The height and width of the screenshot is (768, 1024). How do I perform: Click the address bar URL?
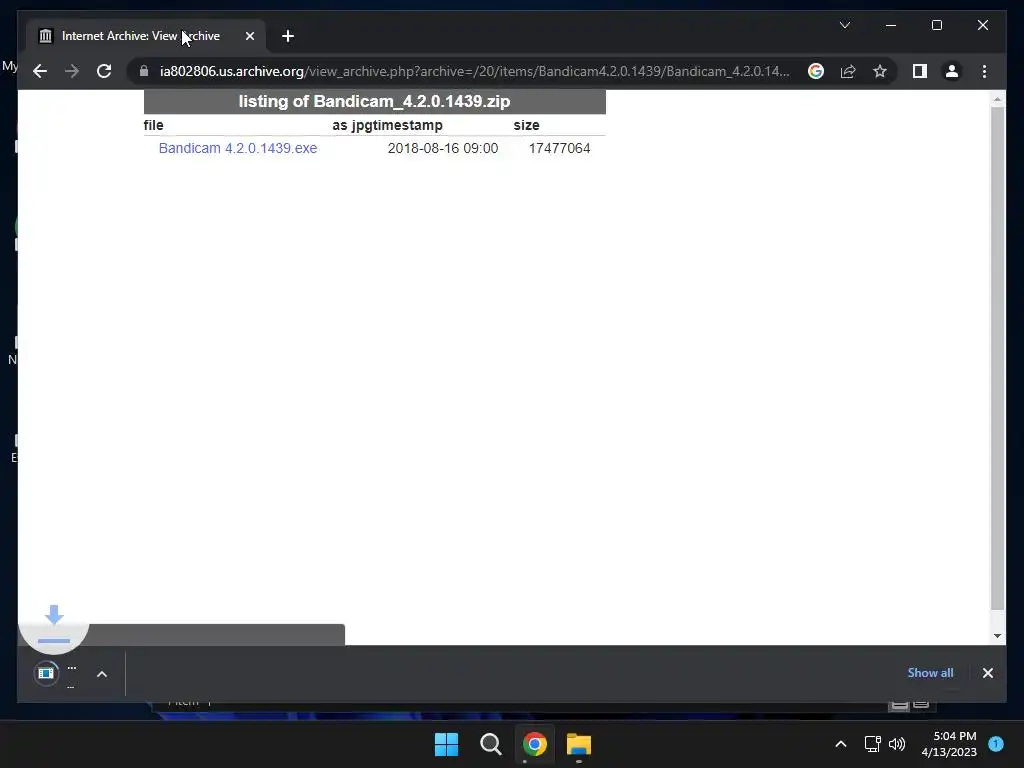point(474,71)
